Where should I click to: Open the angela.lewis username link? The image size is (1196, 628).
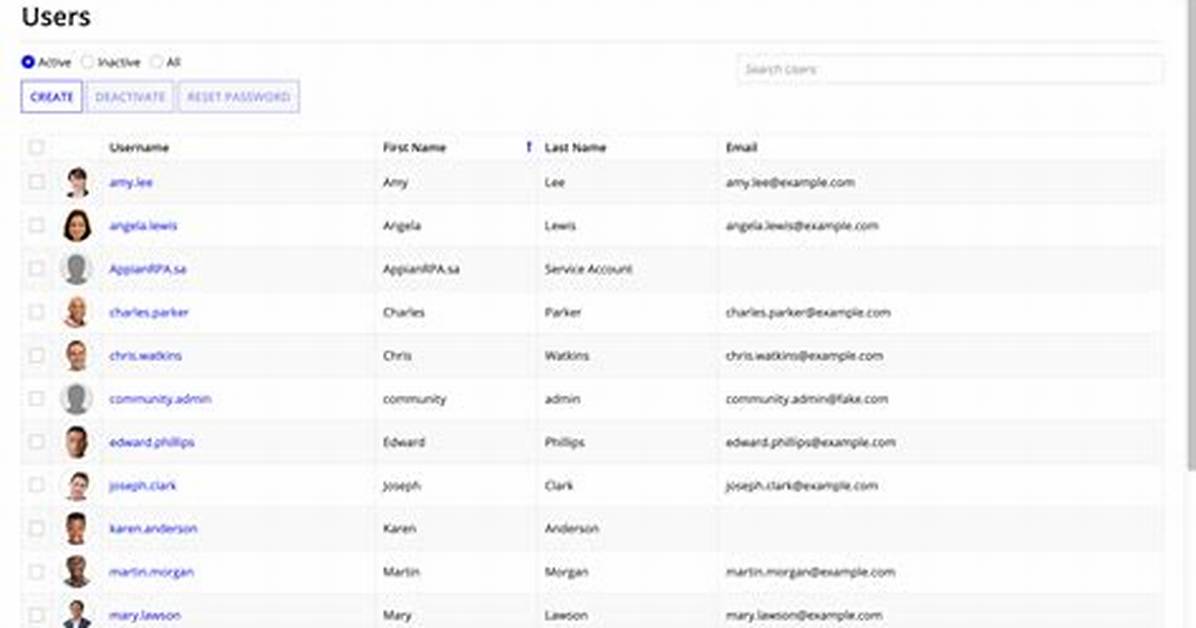tap(143, 226)
